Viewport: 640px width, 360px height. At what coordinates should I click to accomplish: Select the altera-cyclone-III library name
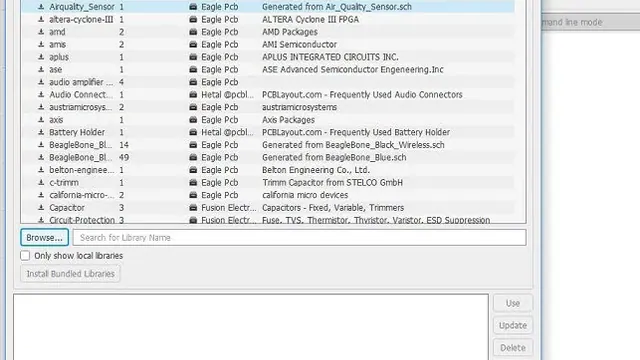[81, 20]
